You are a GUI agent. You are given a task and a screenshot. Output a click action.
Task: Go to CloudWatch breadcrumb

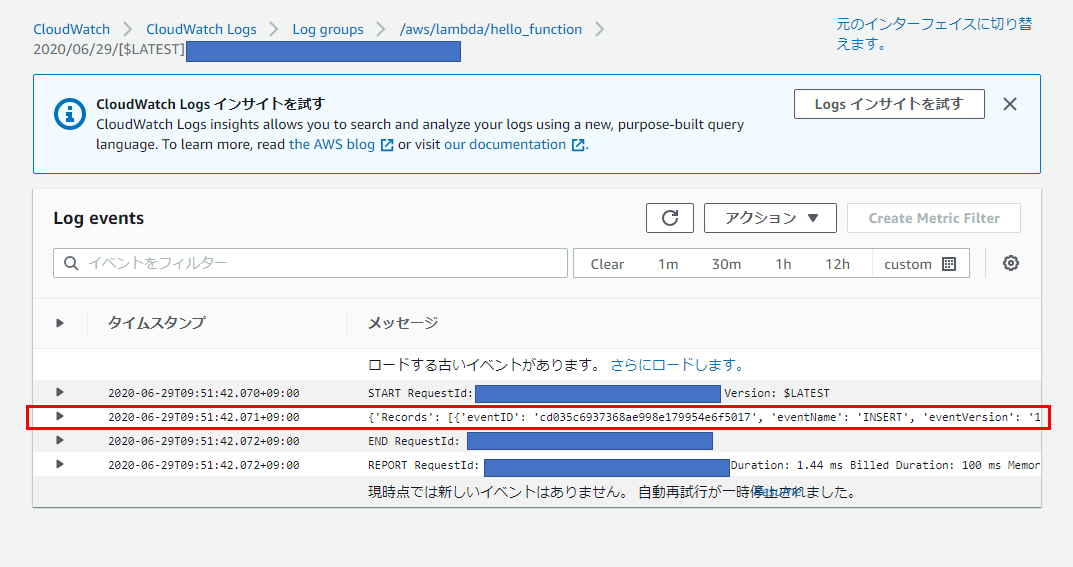(x=72, y=29)
